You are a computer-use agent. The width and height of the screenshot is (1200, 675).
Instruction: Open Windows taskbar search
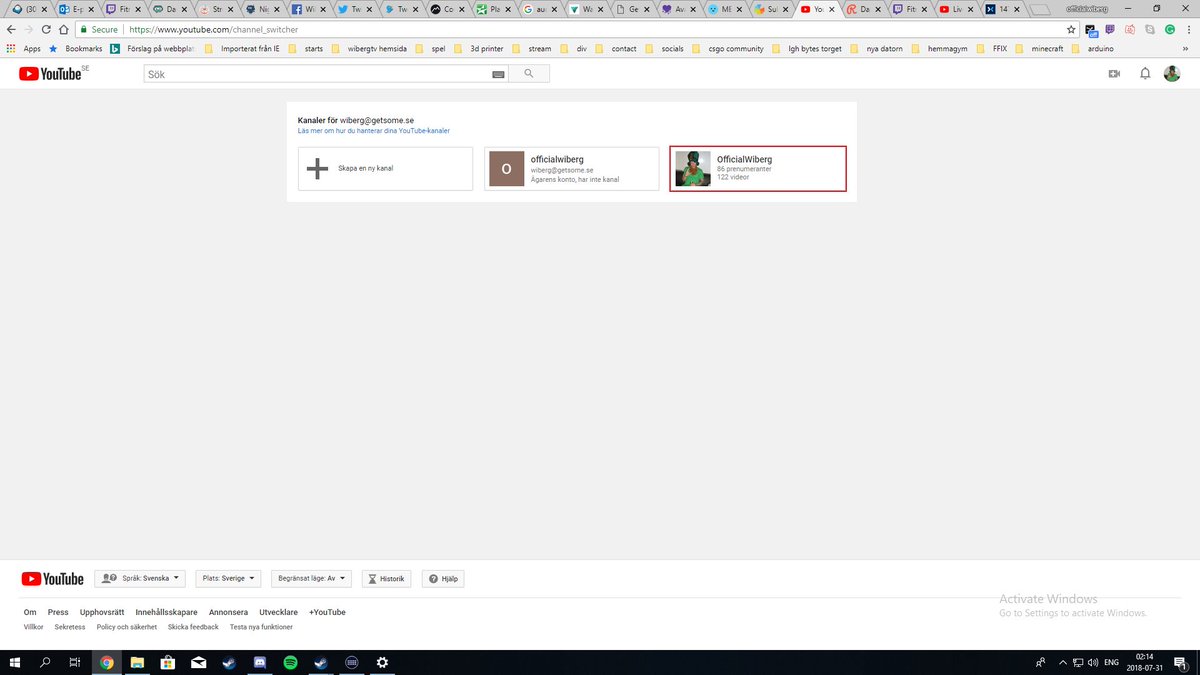click(x=45, y=662)
